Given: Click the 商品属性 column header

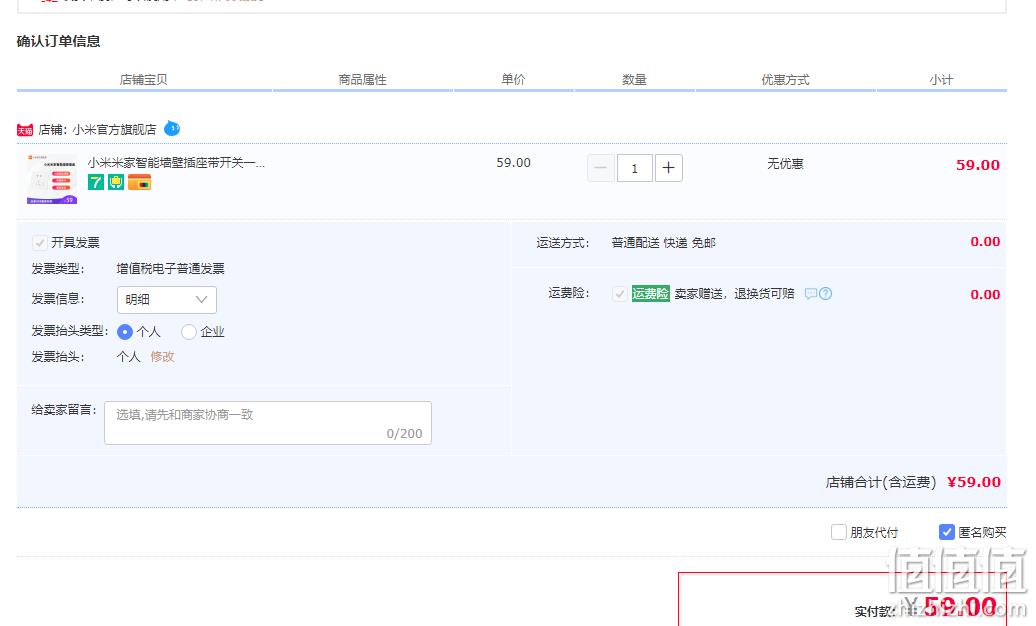Looking at the screenshot, I should (363, 80).
